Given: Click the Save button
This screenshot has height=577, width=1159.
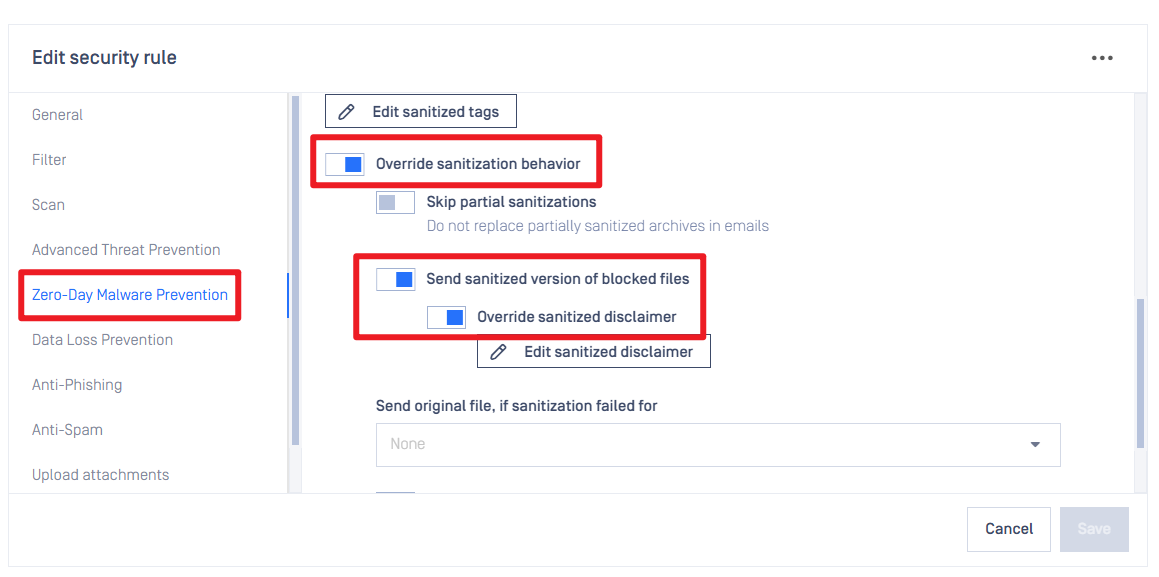Looking at the screenshot, I should coord(1094,529).
